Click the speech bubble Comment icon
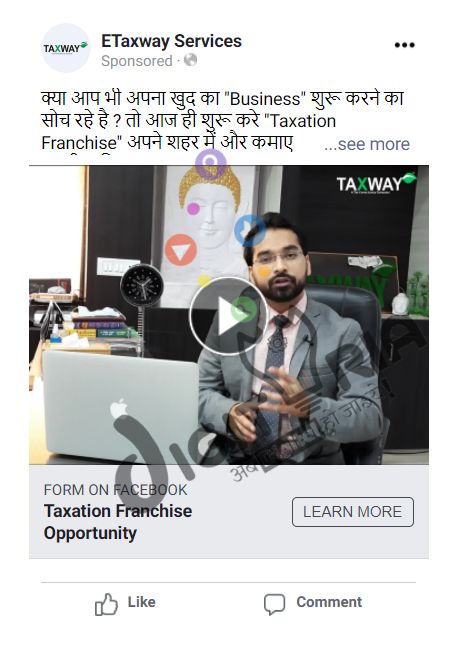452x652 pixels. pos(274,604)
